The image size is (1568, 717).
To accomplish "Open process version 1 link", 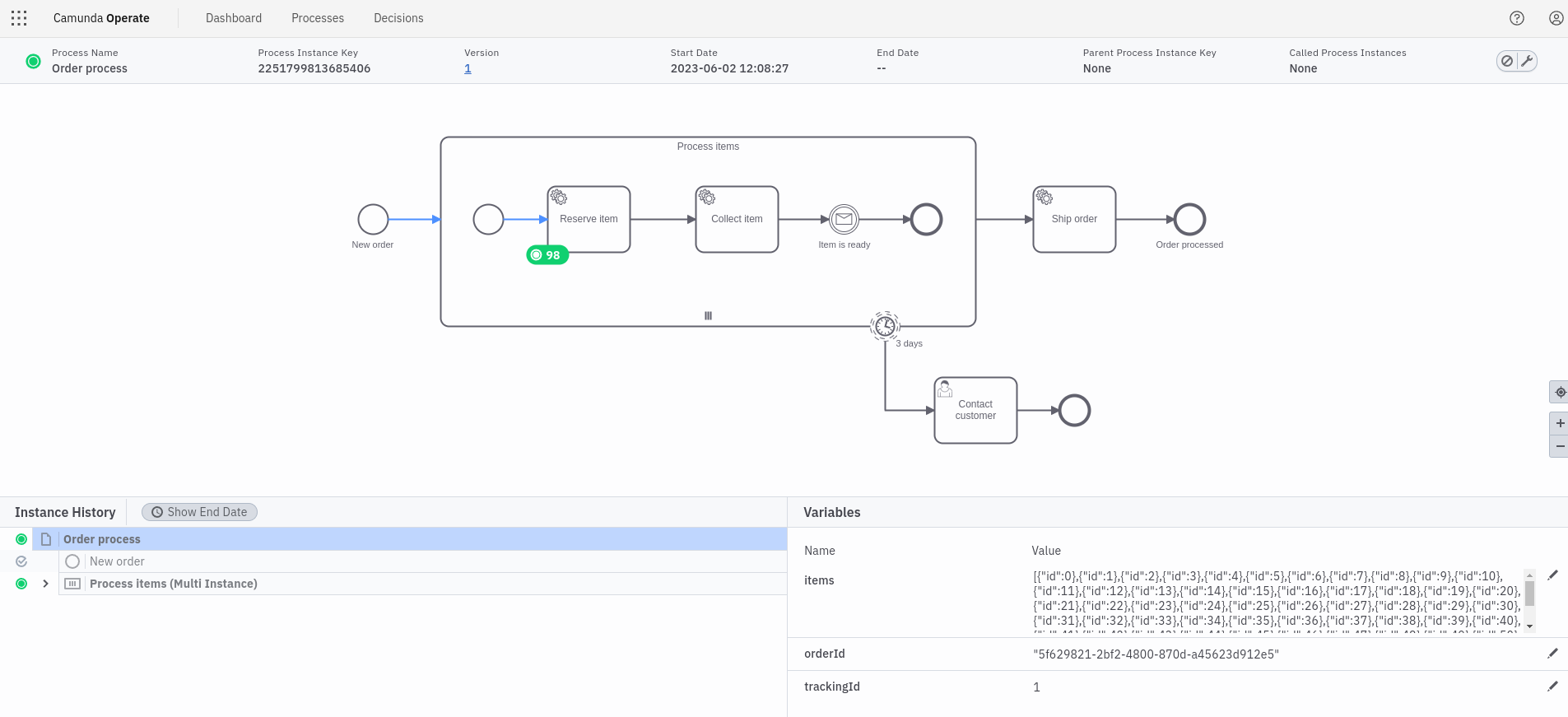I will click(468, 68).
